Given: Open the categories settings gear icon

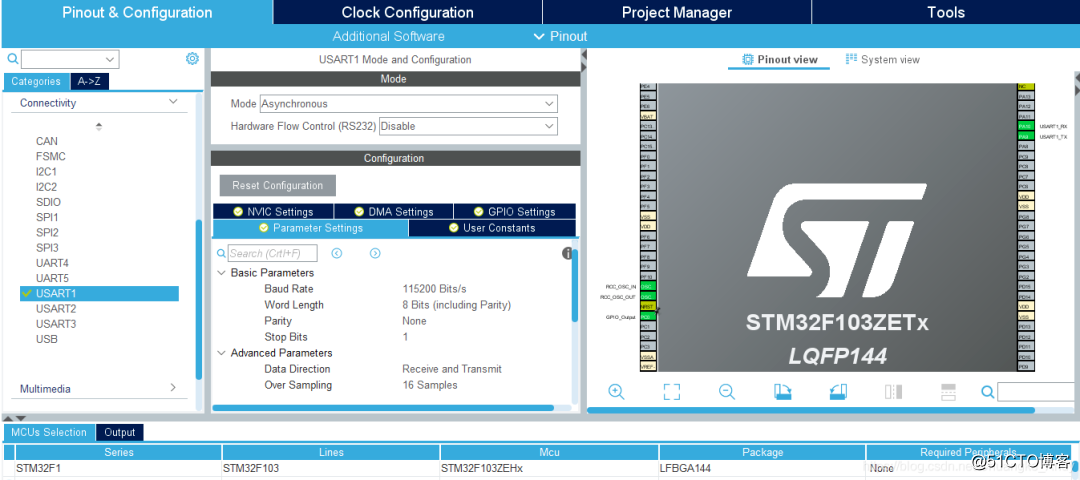Looking at the screenshot, I should coord(192,59).
